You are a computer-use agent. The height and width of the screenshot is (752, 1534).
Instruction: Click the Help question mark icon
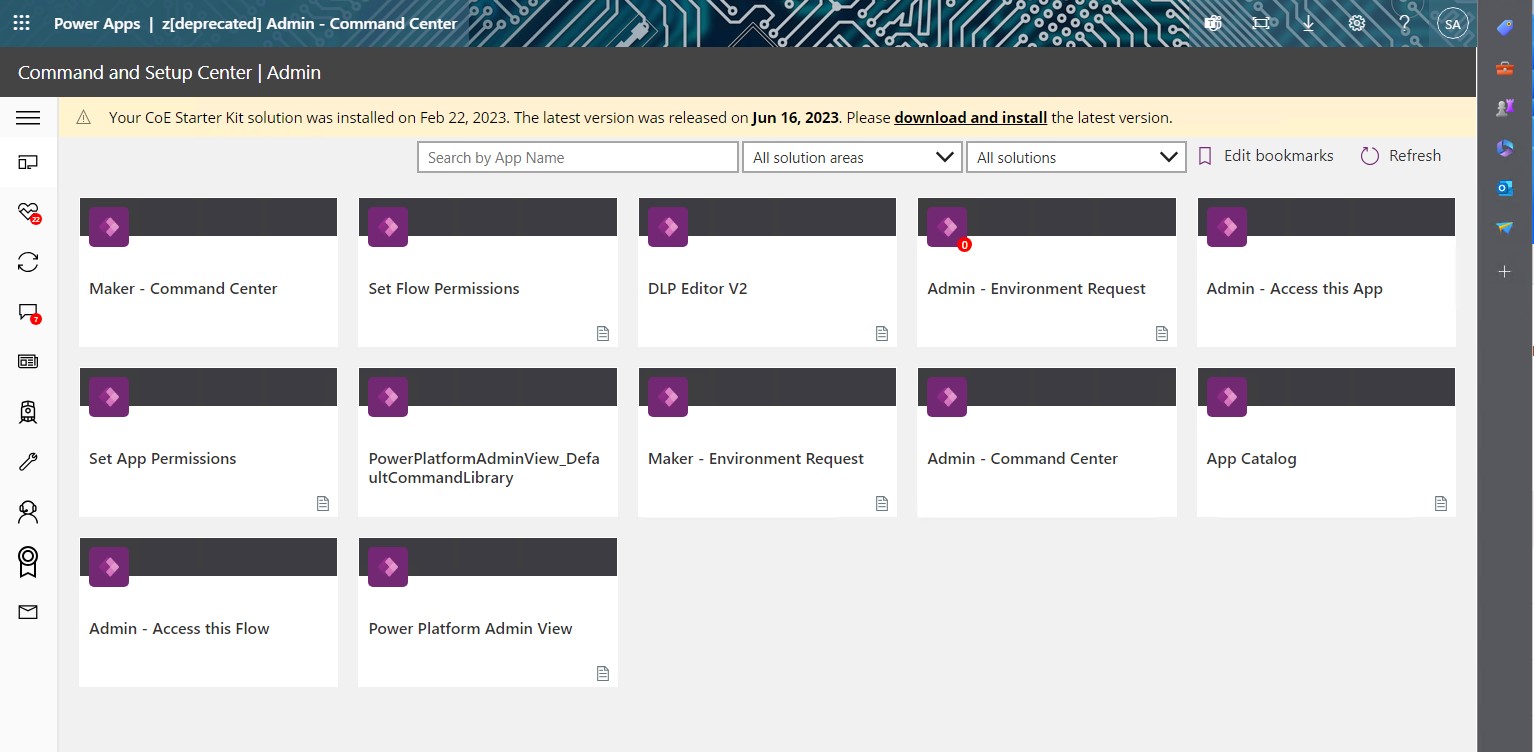pyautogui.click(x=1404, y=23)
